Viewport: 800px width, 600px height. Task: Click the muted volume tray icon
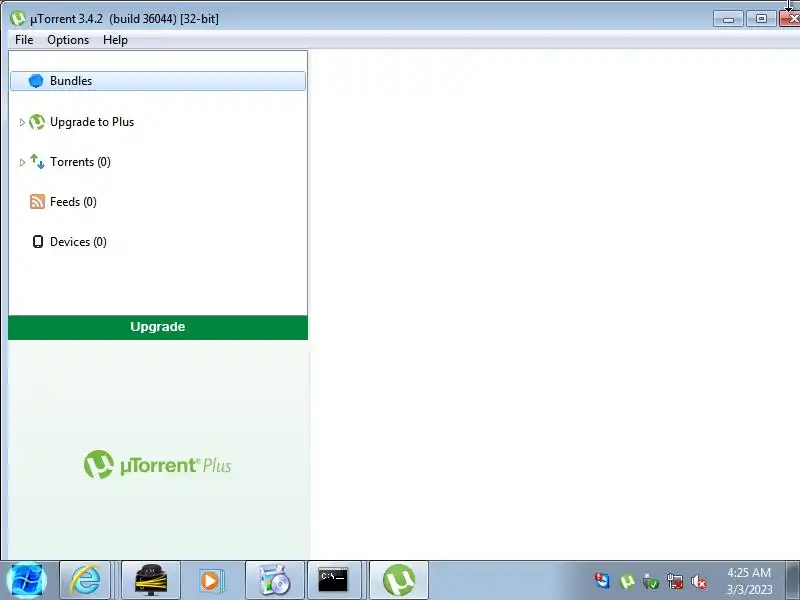pos(698,581)
